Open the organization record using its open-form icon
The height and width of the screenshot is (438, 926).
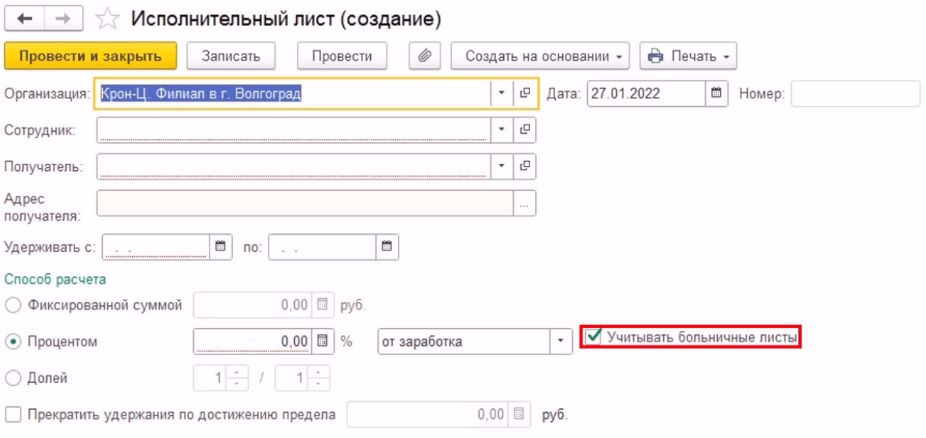pos(525,94)
